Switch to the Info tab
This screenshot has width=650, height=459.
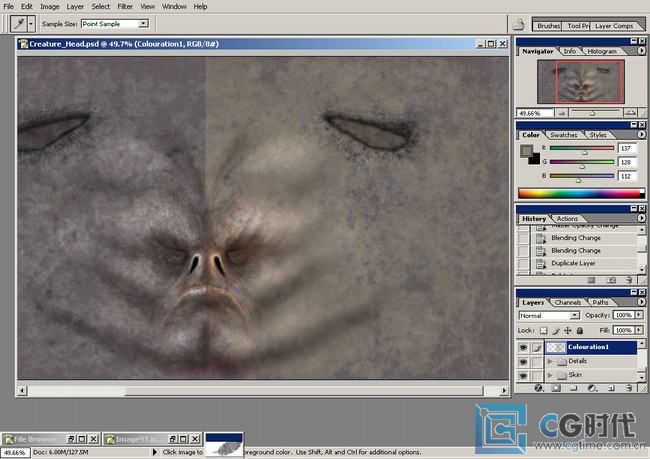pyautogui.click(x=570, y=51)
